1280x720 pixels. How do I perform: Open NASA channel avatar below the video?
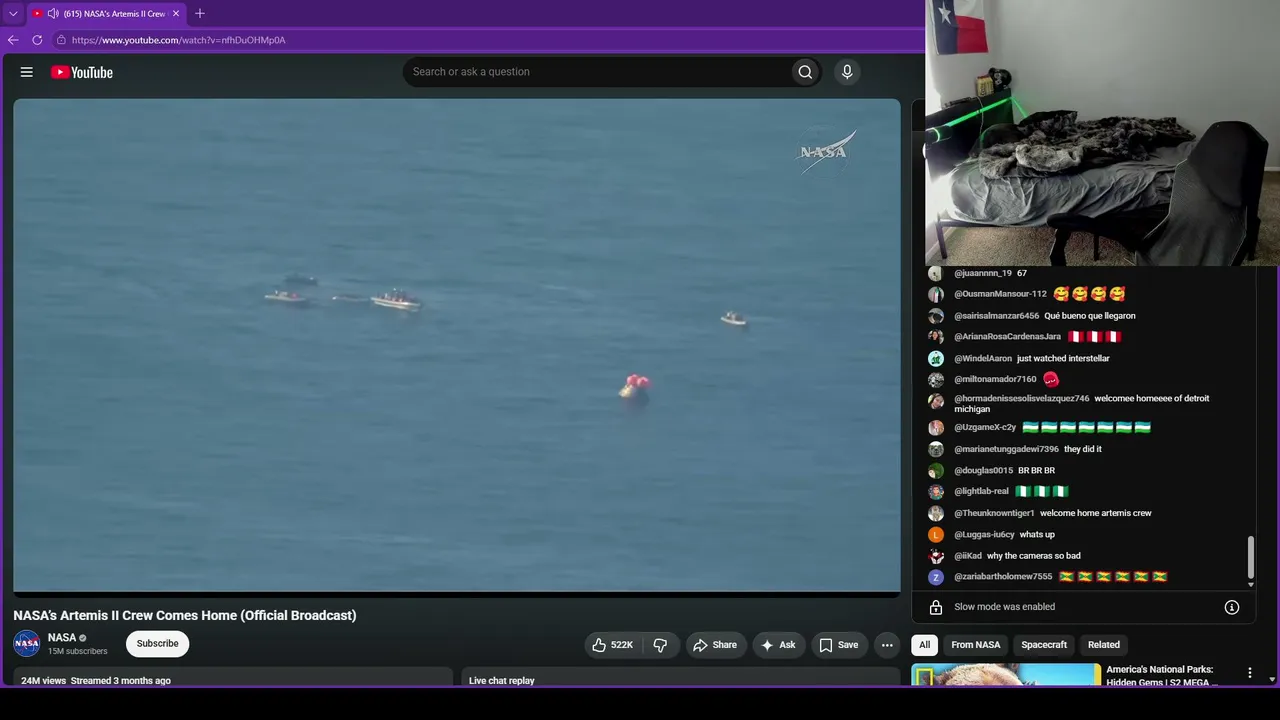click(x=27, y=644)
